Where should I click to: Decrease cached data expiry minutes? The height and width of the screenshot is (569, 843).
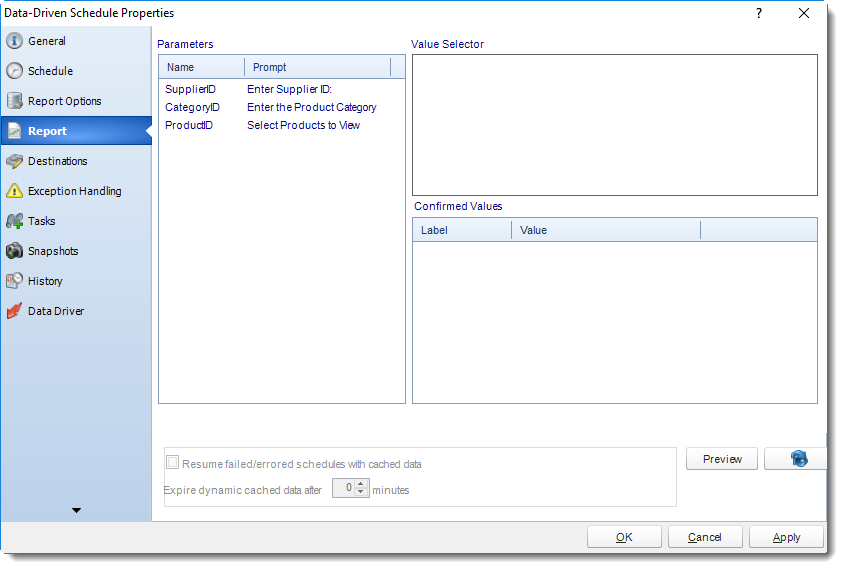[x=361, y=492]
